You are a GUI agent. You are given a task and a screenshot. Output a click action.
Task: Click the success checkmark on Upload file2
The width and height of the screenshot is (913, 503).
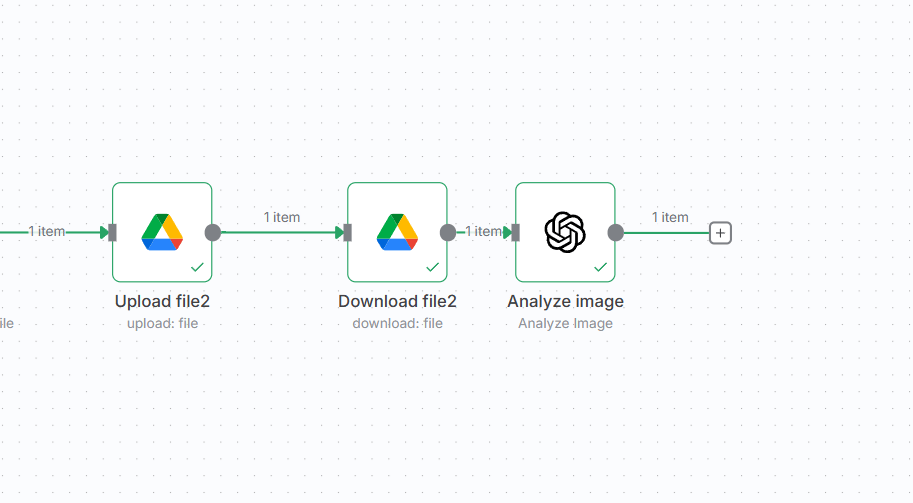pos(197,267)
